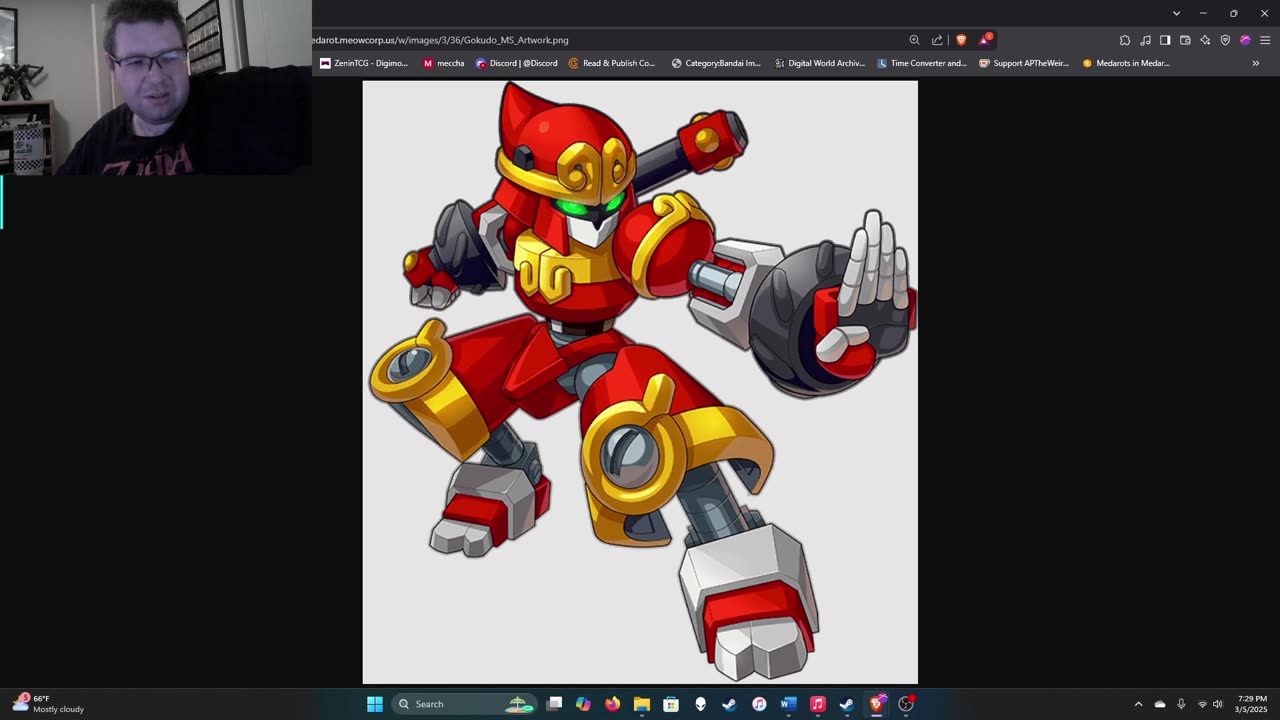Open the Brave VPN shield icon
The height and width of the screenshot is (720, 1280).
click(1225, 40)
